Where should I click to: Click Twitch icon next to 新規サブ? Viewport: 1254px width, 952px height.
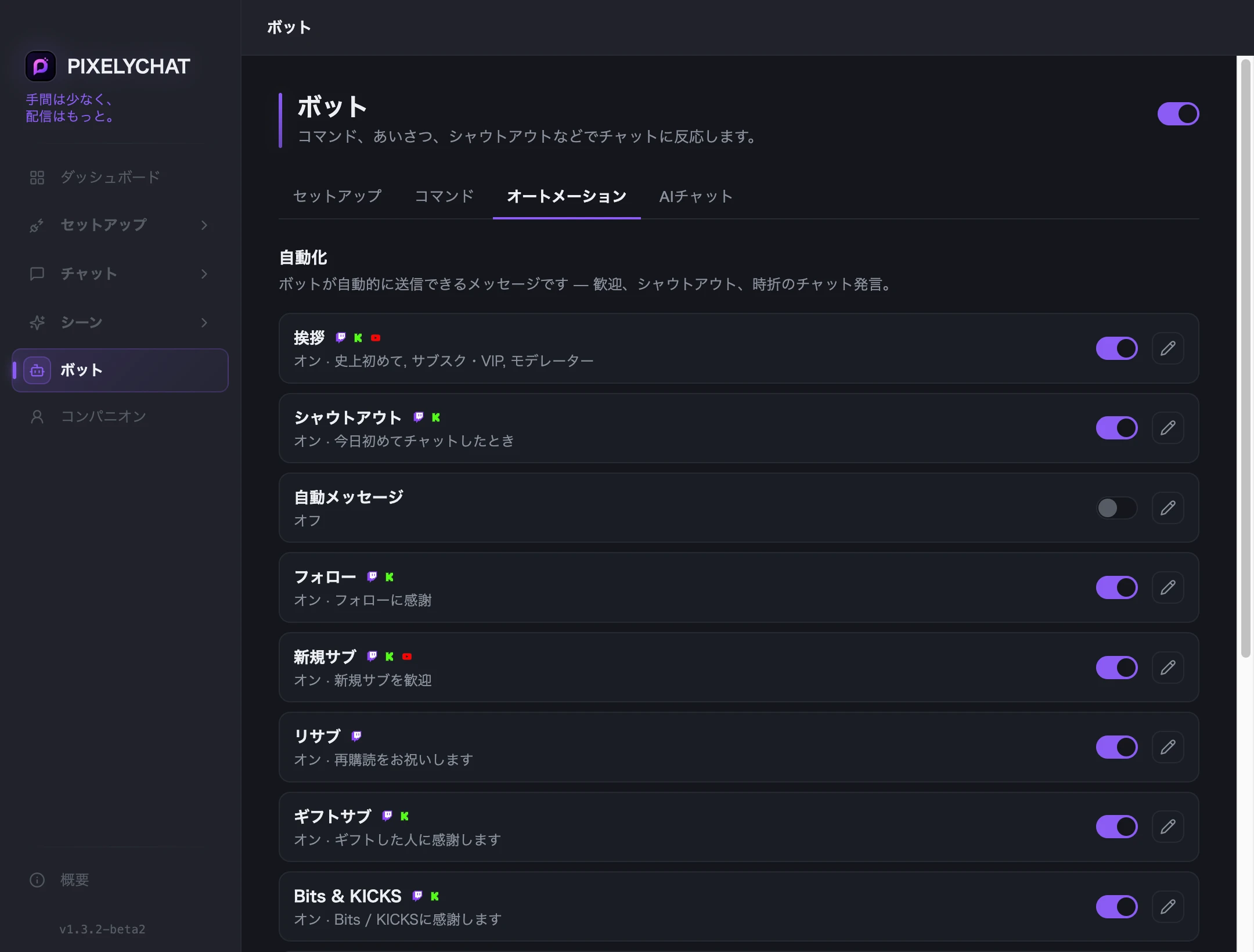click(x=372, y=656)
